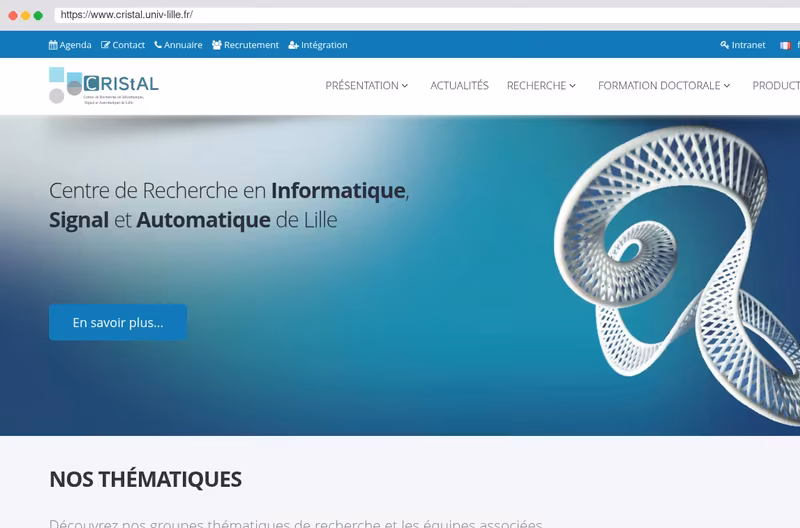Click the Annuaire phone icon

point(158,45)
